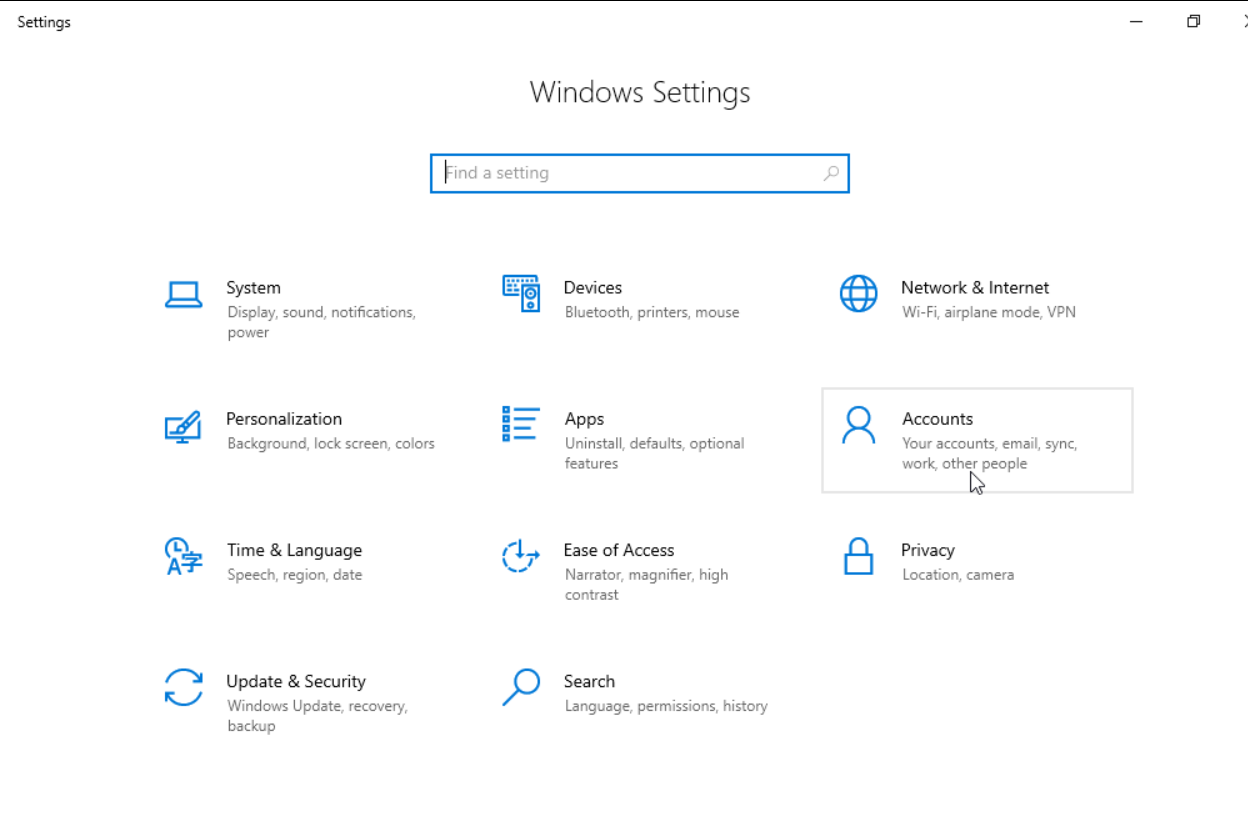Click the Search category heading
Viewport: 1248px width, 820px height.
[589, 682]
